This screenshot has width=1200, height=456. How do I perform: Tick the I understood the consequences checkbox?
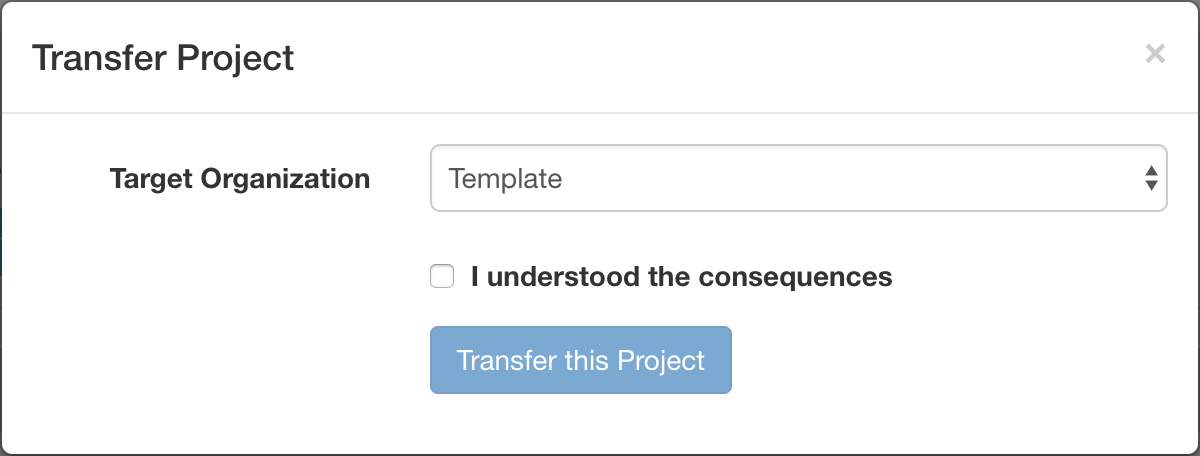click(442, 276)
